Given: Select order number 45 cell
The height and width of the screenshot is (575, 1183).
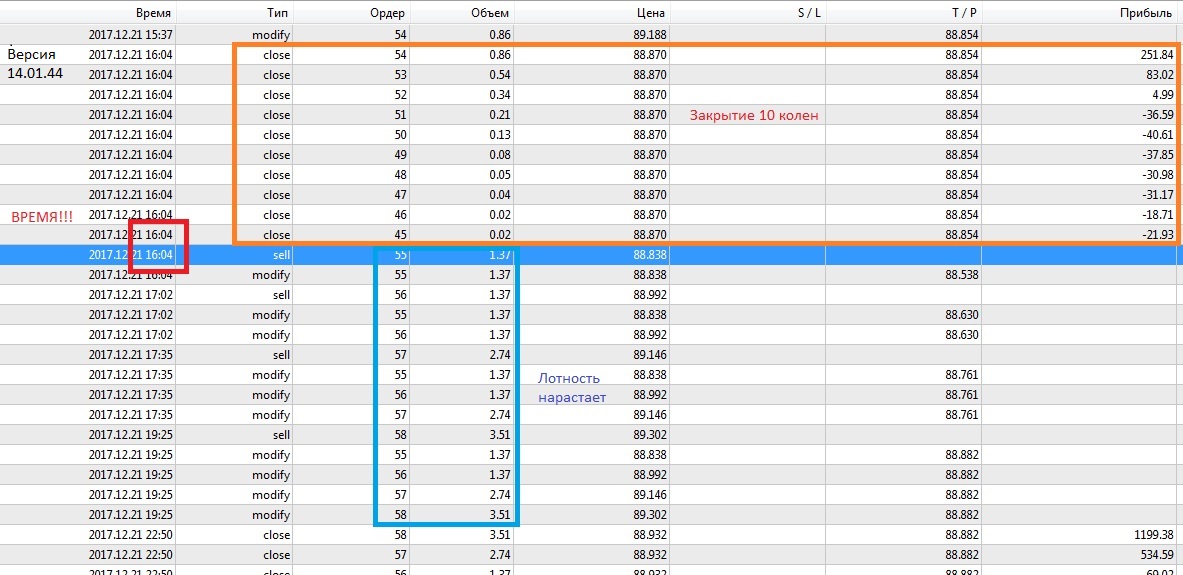Looking at the screenshot, I should [x=401, y=235].
